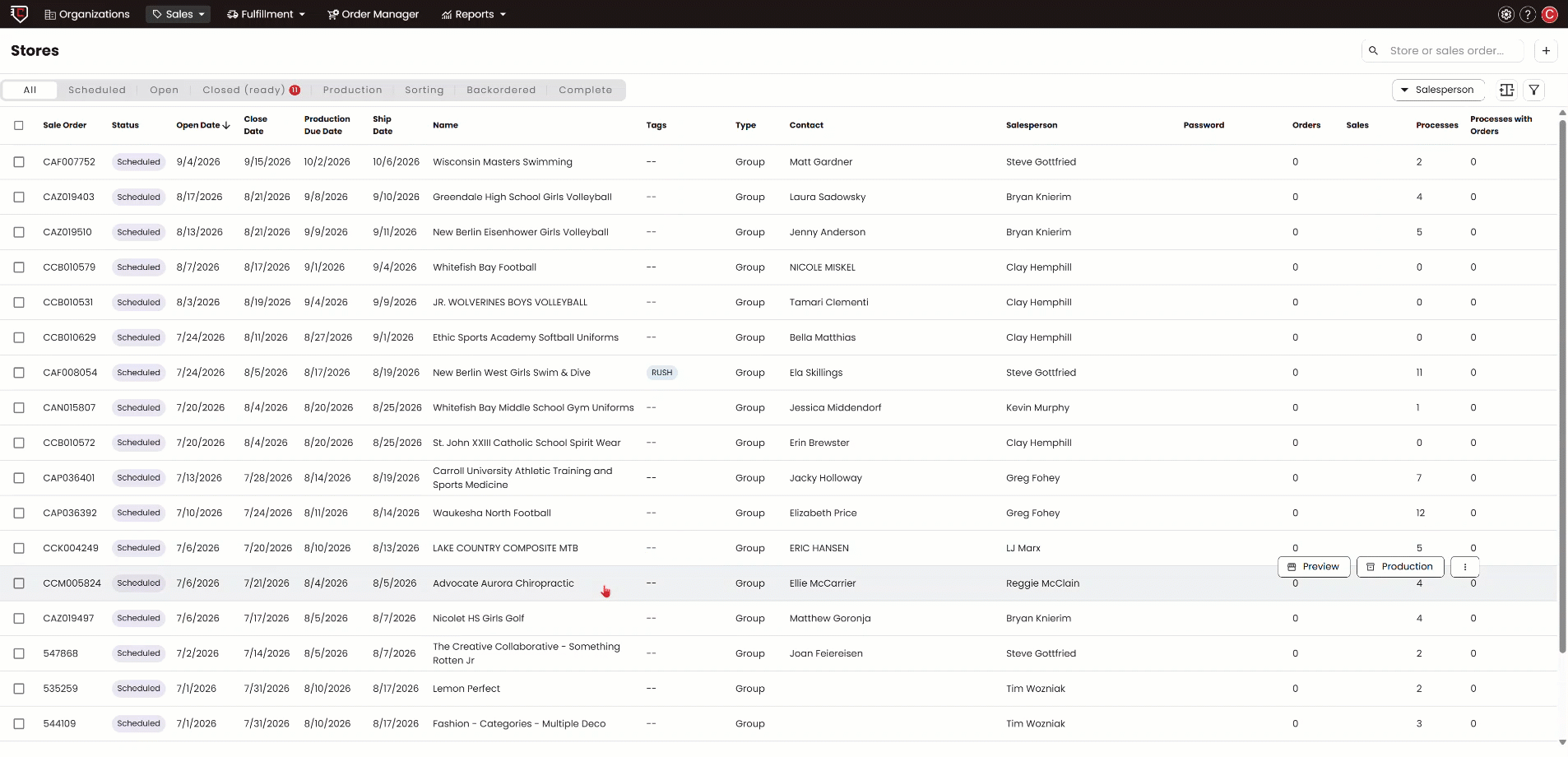Check the CCB010531 row checkbox
This screenshot has width=1568, height=757.
pos(19,302)
